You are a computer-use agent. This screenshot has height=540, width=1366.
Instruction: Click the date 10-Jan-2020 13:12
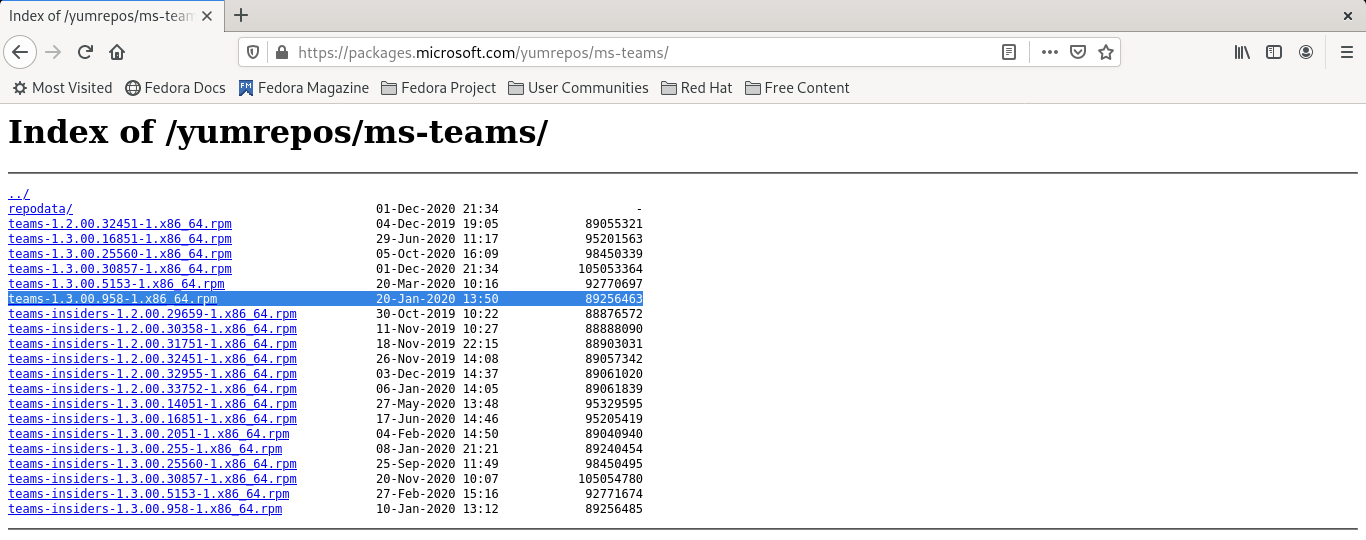click(437, 509)
